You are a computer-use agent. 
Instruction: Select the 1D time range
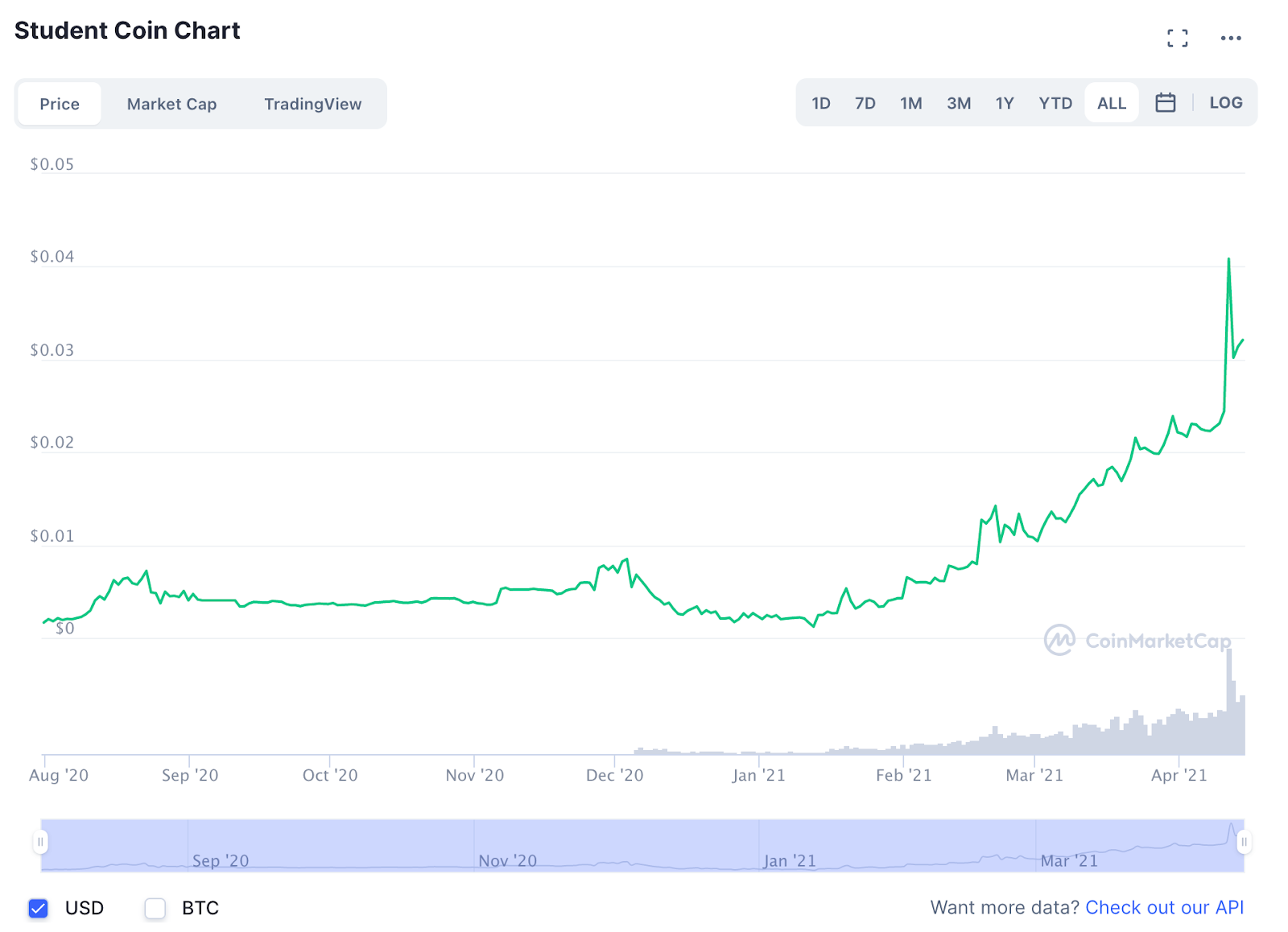click(x=821, y=103)
